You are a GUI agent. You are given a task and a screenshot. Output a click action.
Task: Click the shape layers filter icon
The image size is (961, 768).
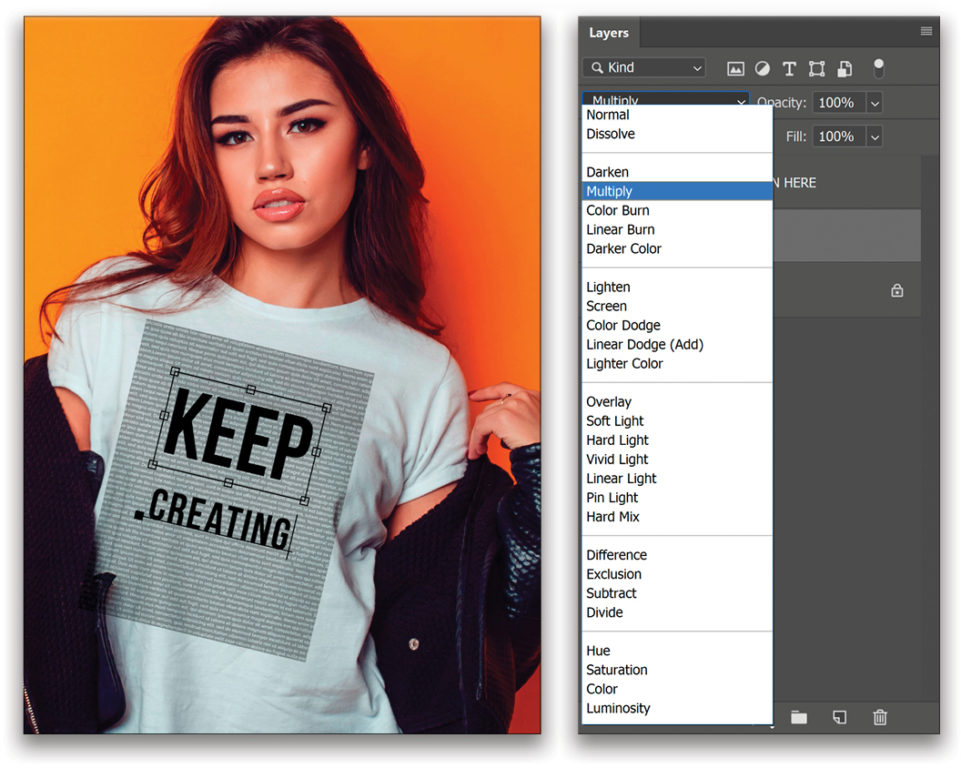point(816,68)
